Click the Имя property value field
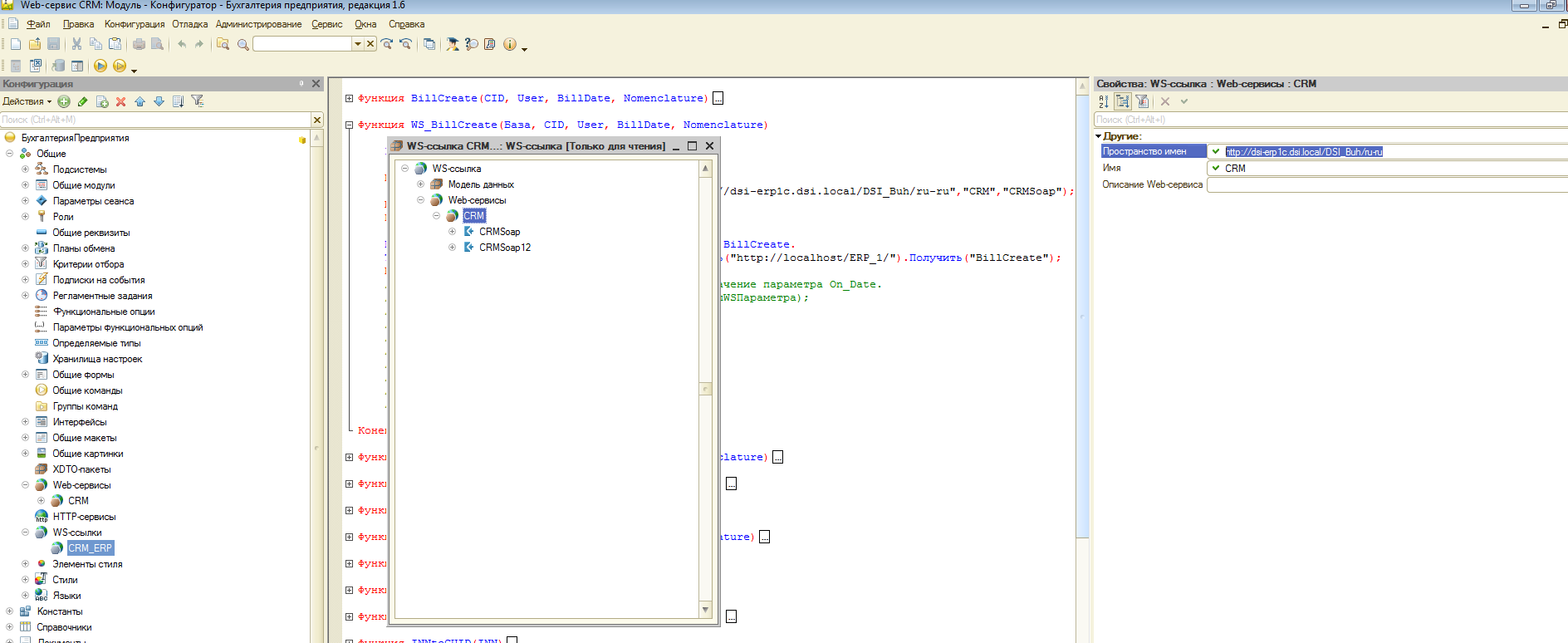The height and width of the screenshot is (643, 1568). [x=1387, y=168]
